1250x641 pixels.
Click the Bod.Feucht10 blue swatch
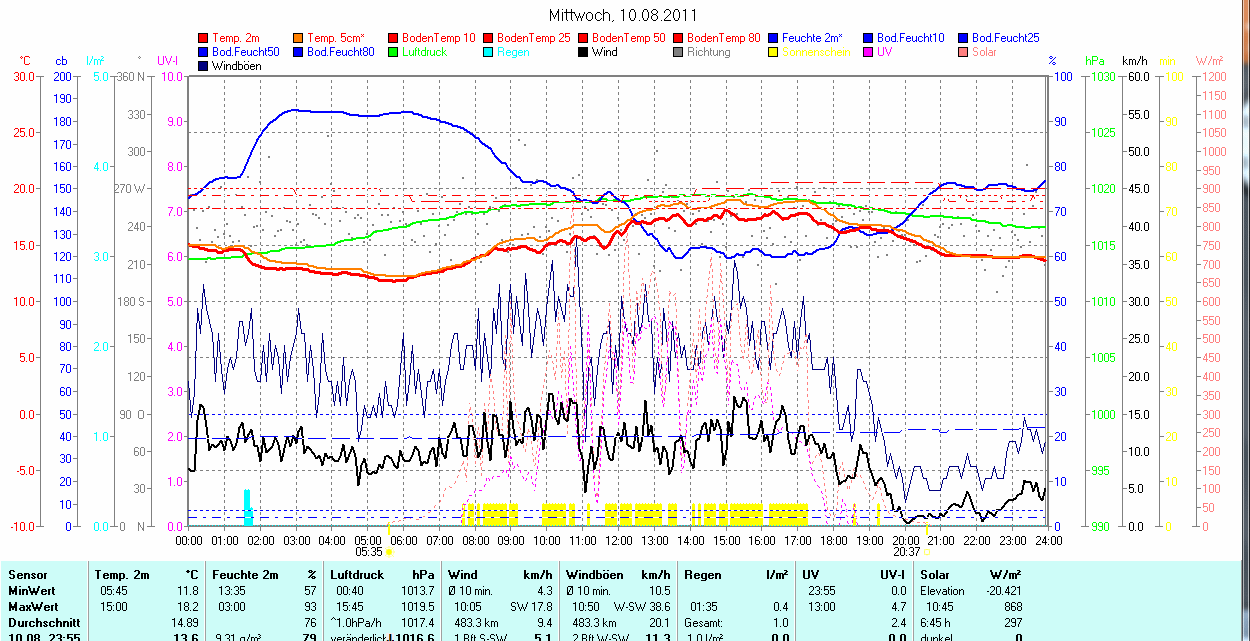868,38
